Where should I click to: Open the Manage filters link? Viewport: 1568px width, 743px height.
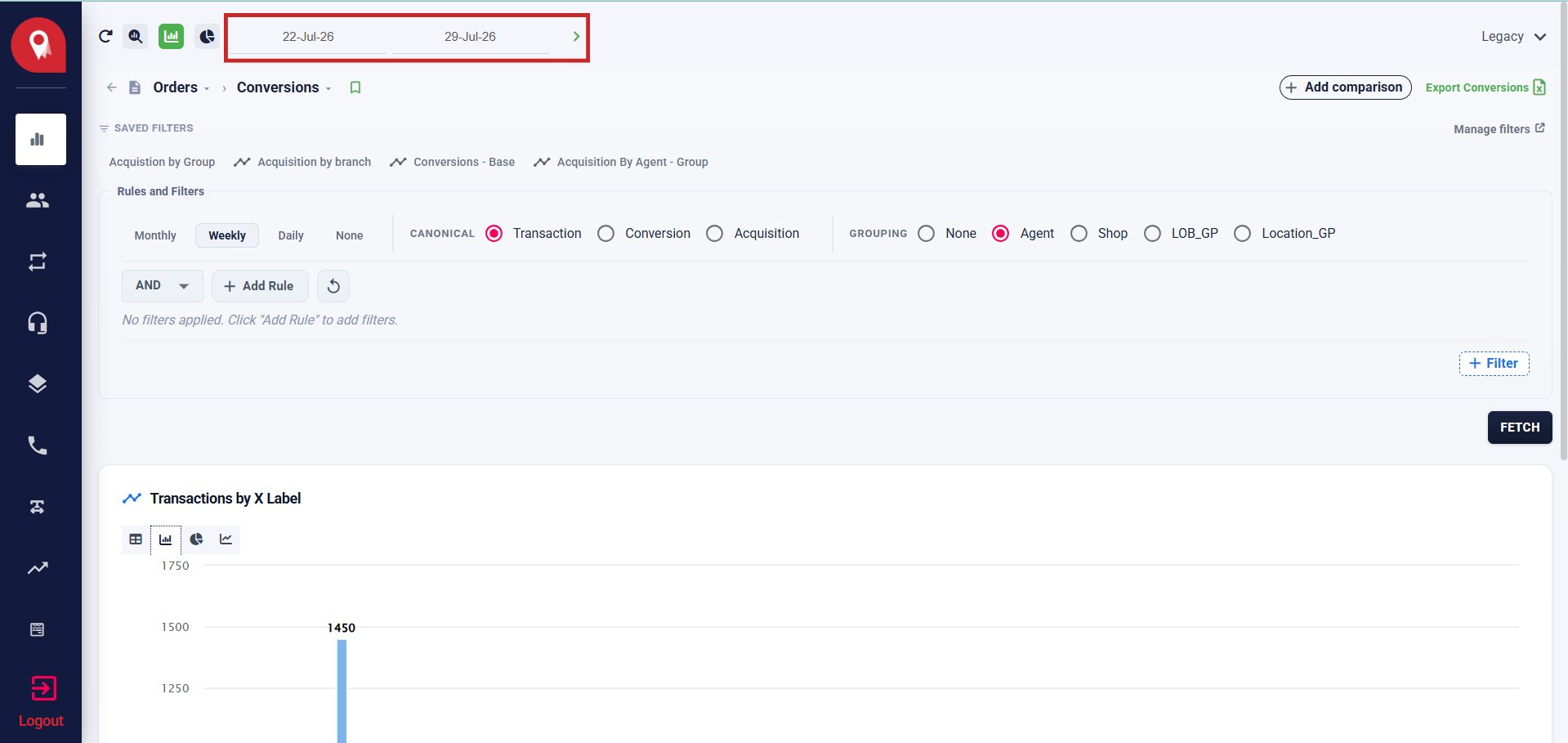click(x=1499, y=129)
